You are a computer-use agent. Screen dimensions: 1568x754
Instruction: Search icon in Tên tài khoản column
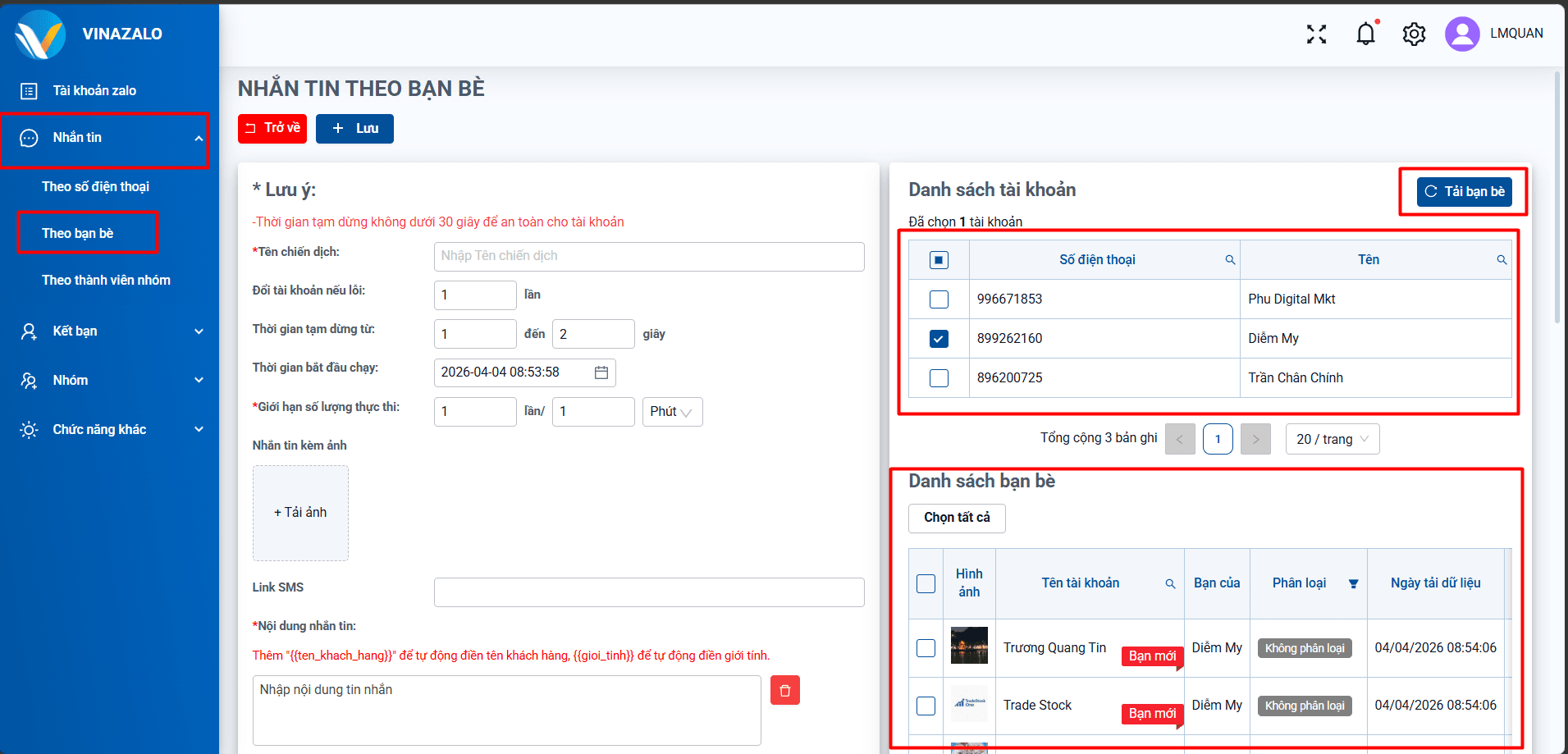[1170, 583]
